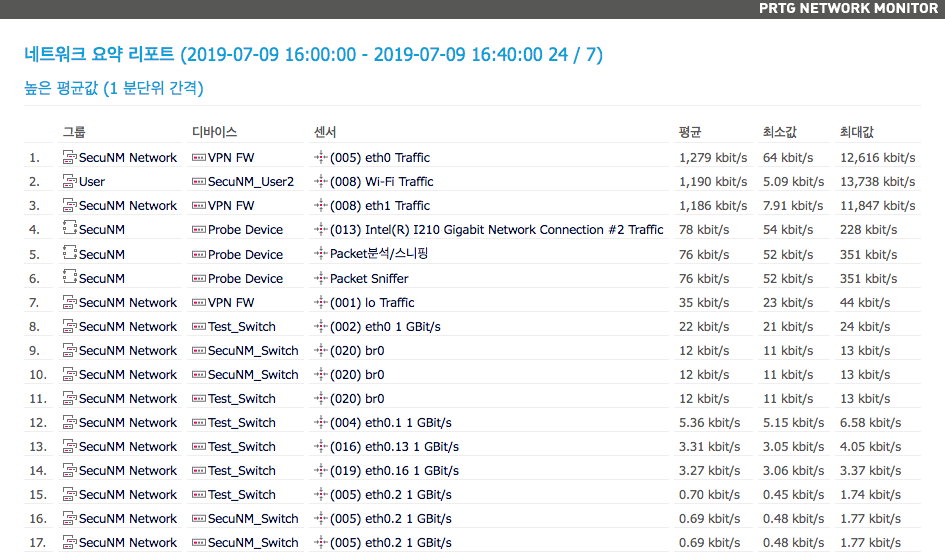Viewport: 945px width, 555px height.
Task: Open (008) Wi-Fi Traffic sensor
Action: (381, 182)
